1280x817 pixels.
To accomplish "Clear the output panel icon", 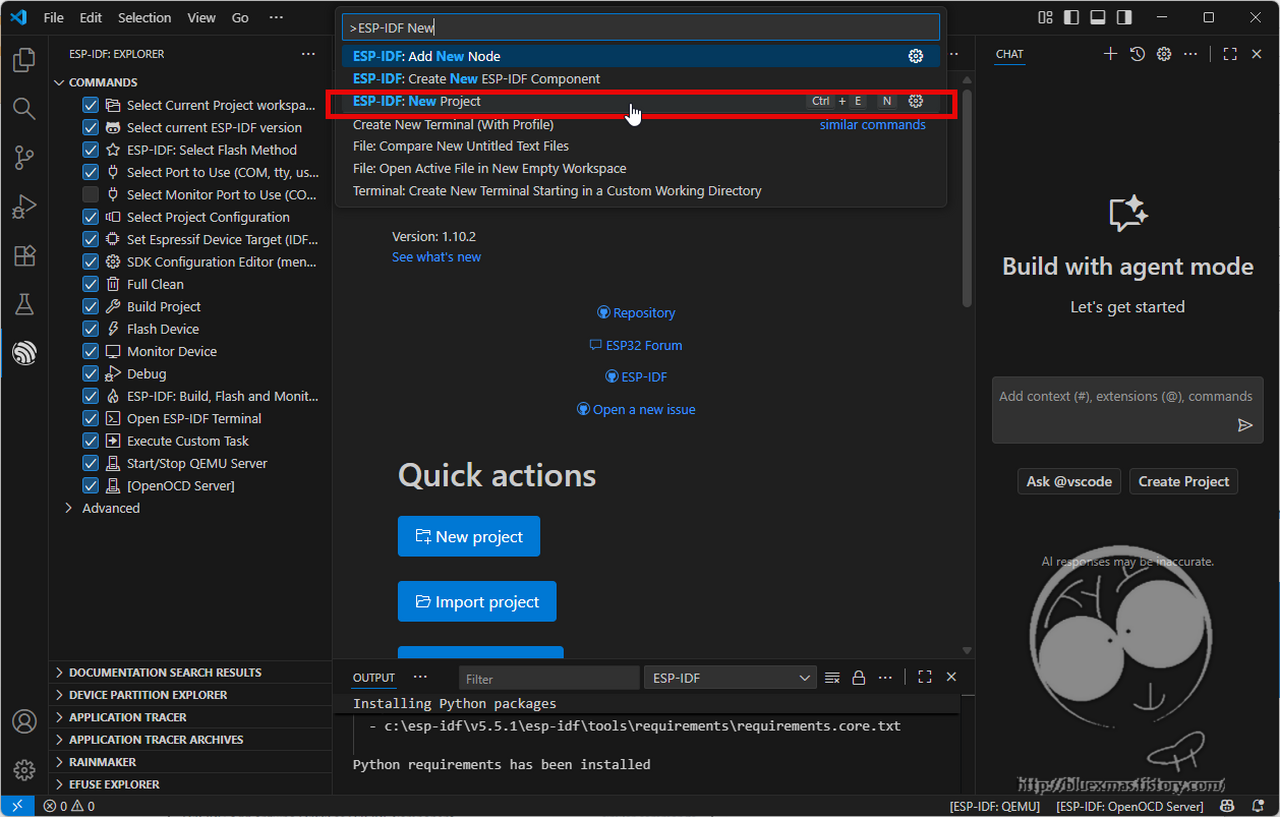I will click(x=832, y=678).
